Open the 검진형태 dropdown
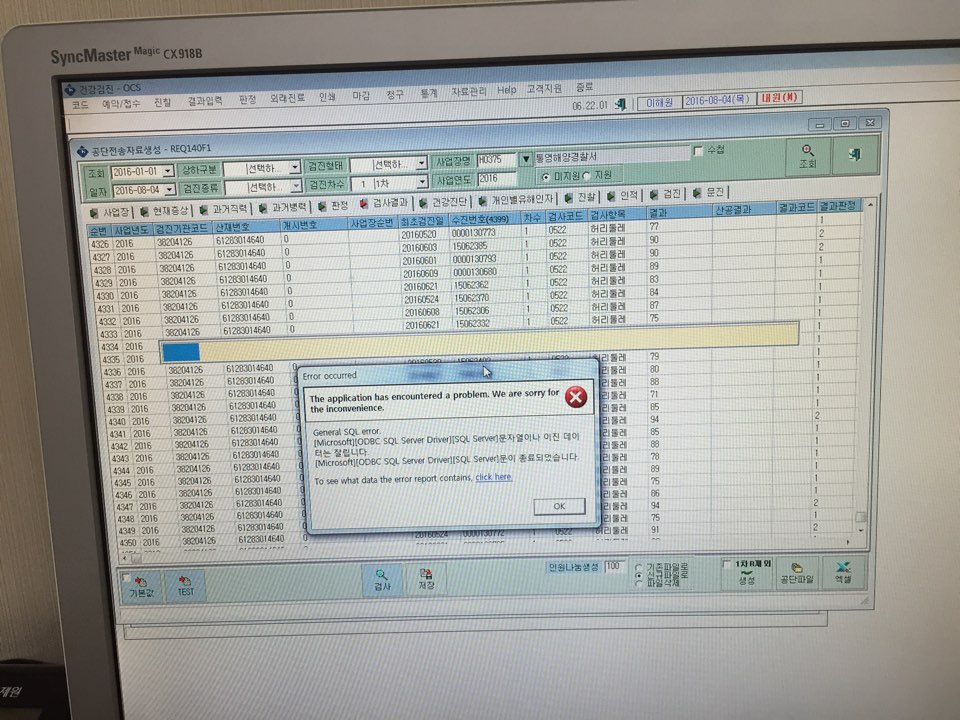960x720 pixels. (x=421, y=163)
